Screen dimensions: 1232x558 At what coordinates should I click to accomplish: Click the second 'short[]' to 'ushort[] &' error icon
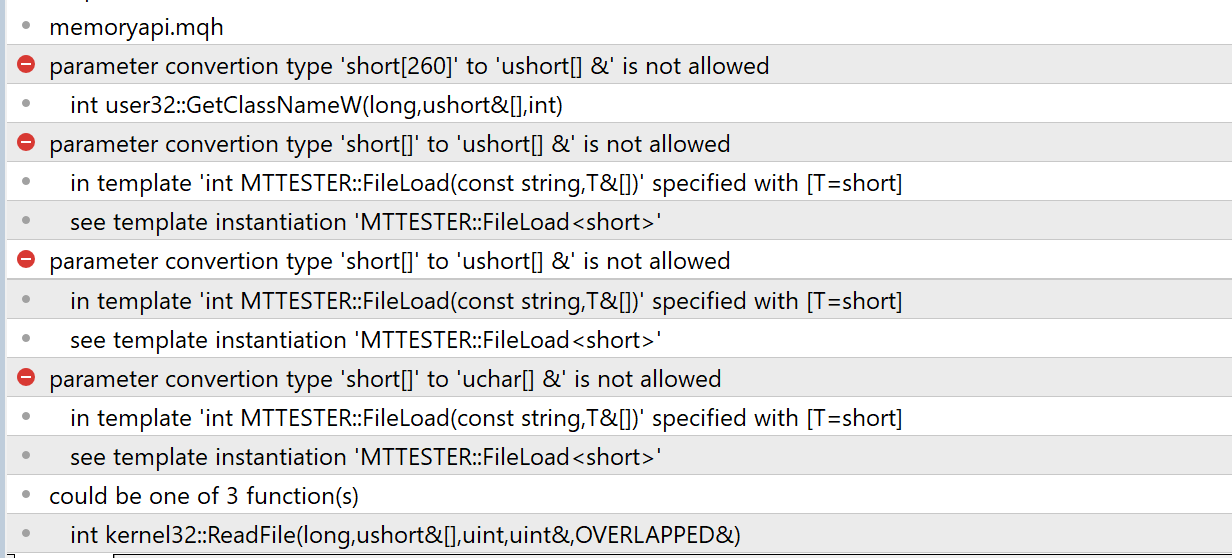(27, 261)
